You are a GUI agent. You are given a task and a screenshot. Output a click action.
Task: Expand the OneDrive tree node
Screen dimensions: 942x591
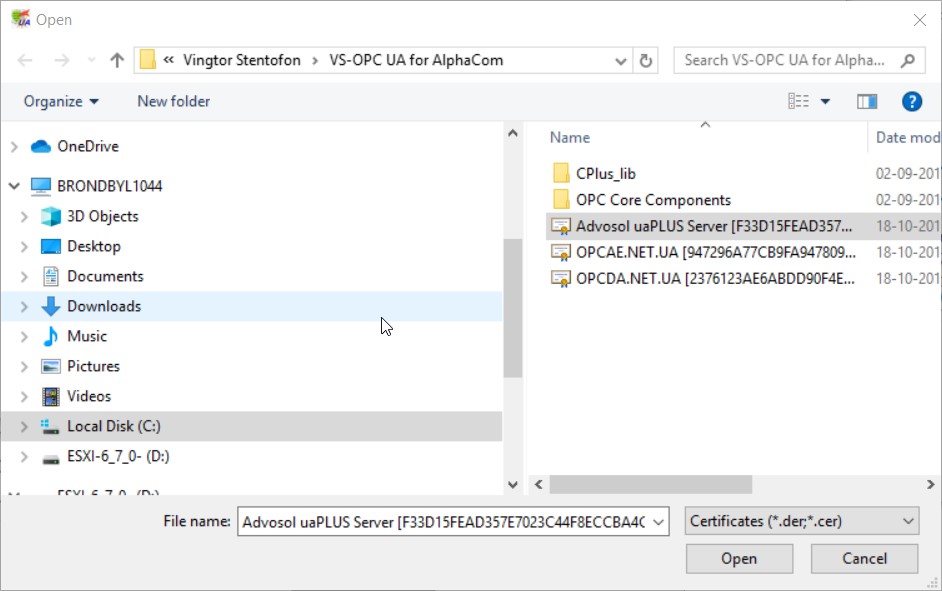[x=14, y=147]
